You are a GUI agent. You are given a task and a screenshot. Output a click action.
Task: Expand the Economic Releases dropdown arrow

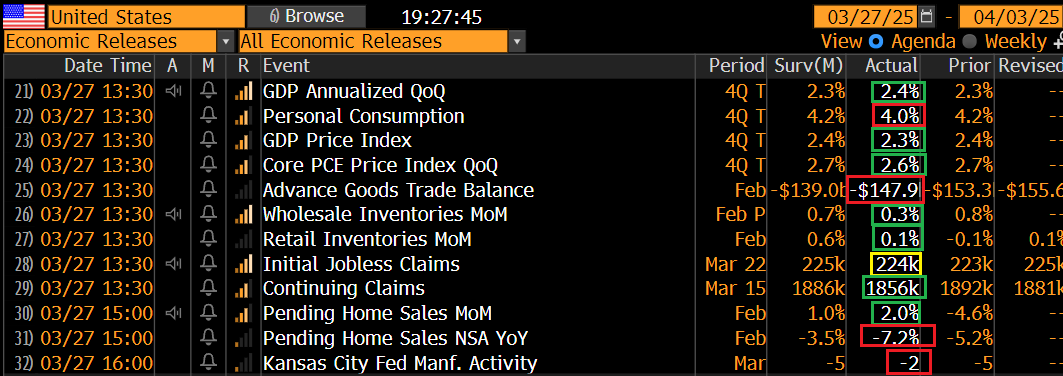click(x=226, y=42)
